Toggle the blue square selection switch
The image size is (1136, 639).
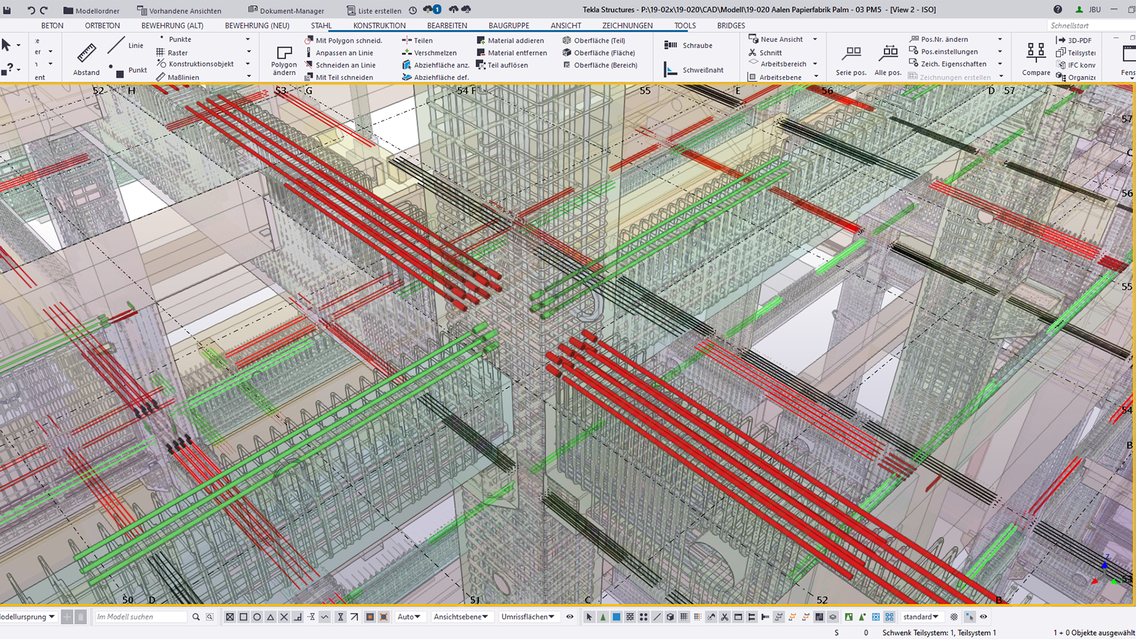(617, 617)
